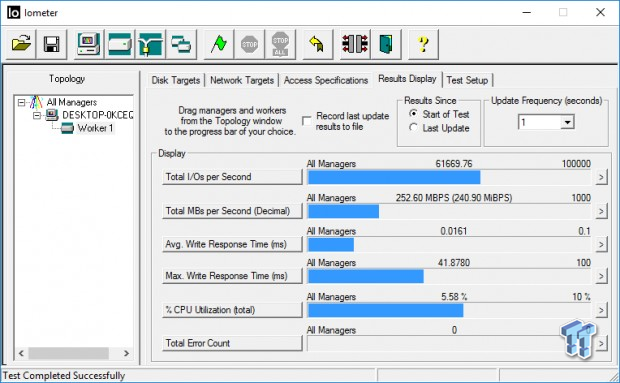Start a new manager
620x383 pixels.
pyautogui.click(x=89, y=44)
